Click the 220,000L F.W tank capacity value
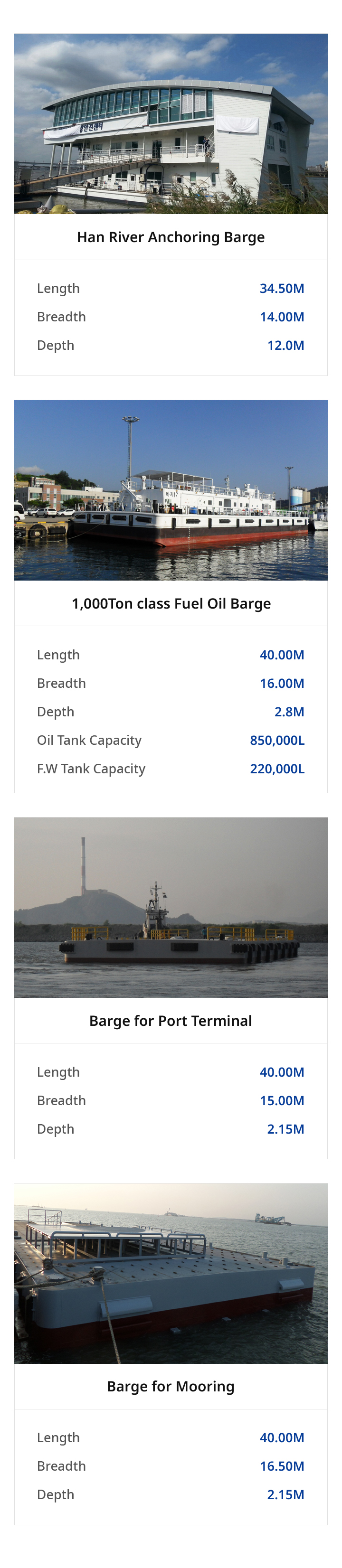Screen dimensions: 342x1568 coord(277,769)
